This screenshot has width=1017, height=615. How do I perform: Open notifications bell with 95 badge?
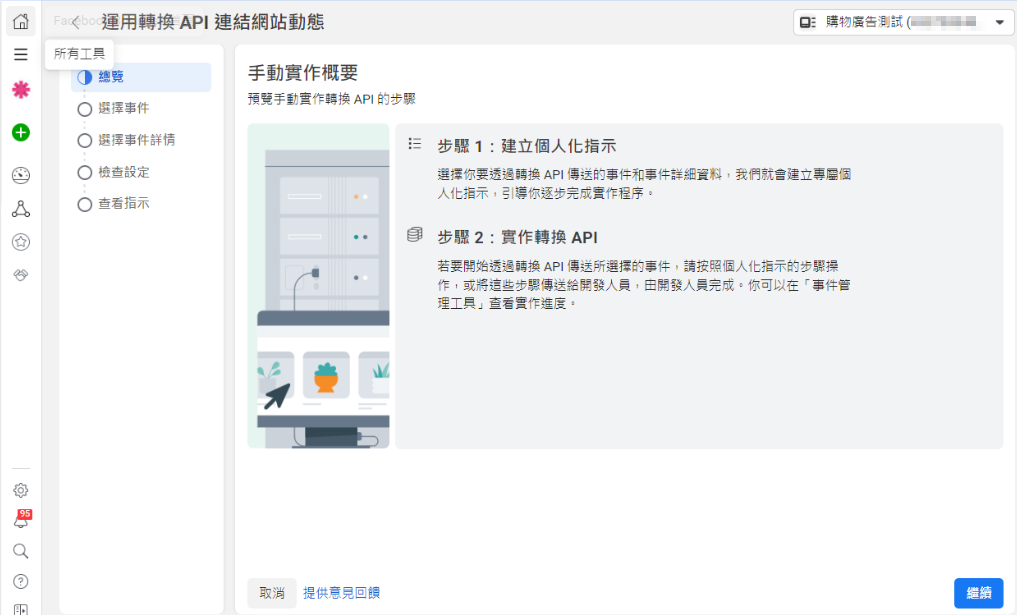coord(20,521)
